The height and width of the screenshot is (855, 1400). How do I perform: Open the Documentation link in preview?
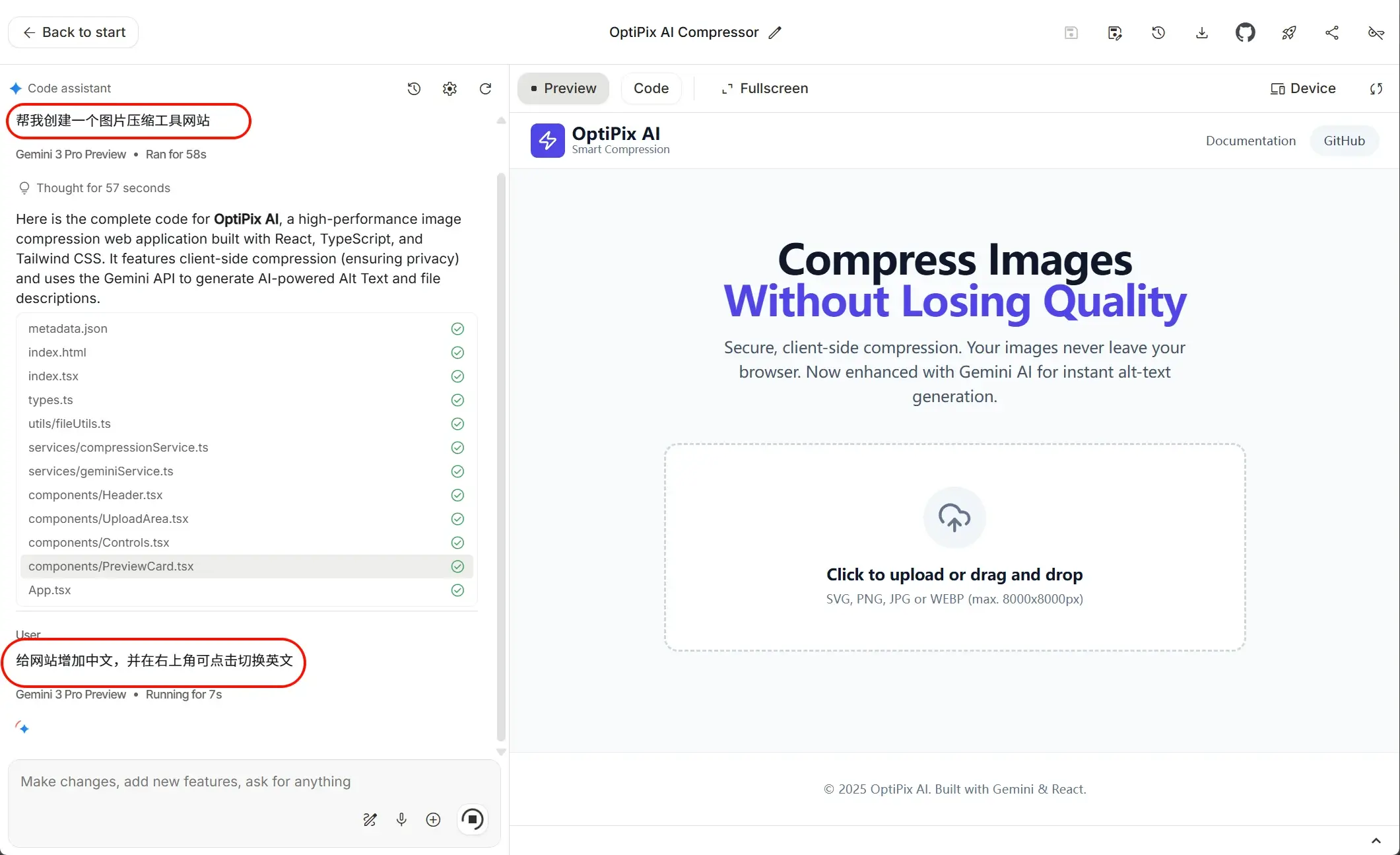[1250, 141]
